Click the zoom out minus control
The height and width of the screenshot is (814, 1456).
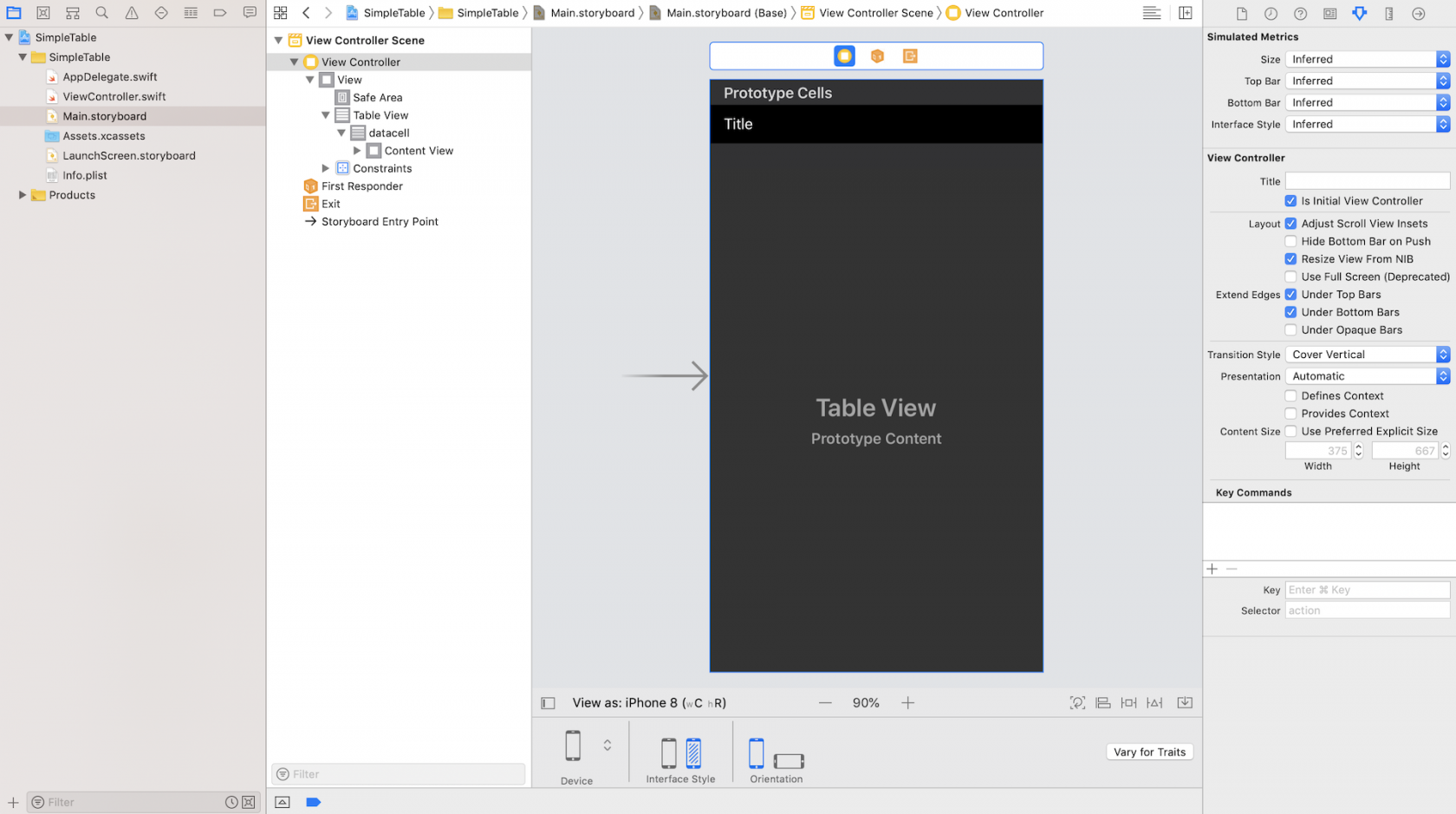tap(825, 702)
